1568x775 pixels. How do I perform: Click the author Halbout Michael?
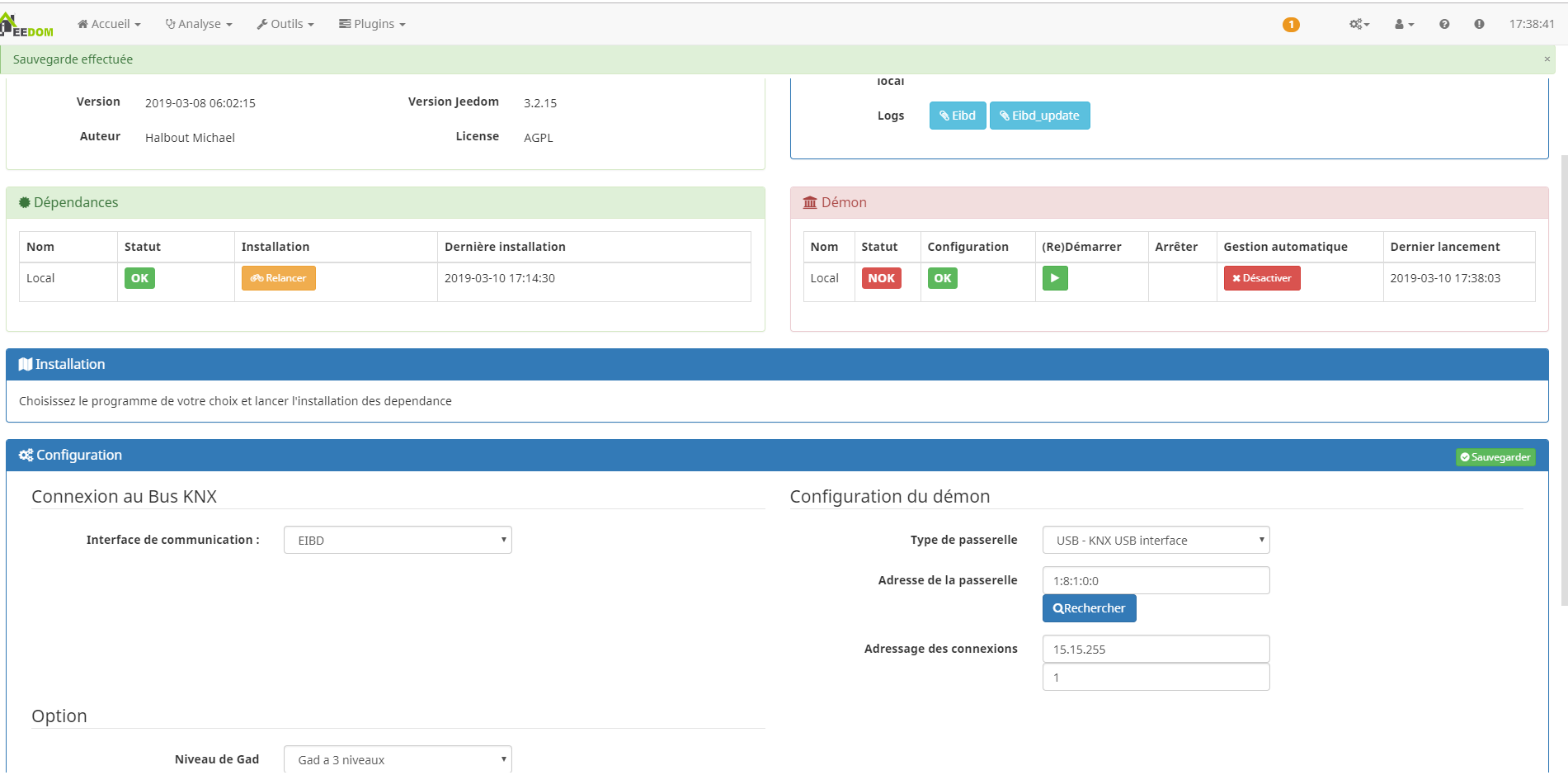tap(190, 138)
